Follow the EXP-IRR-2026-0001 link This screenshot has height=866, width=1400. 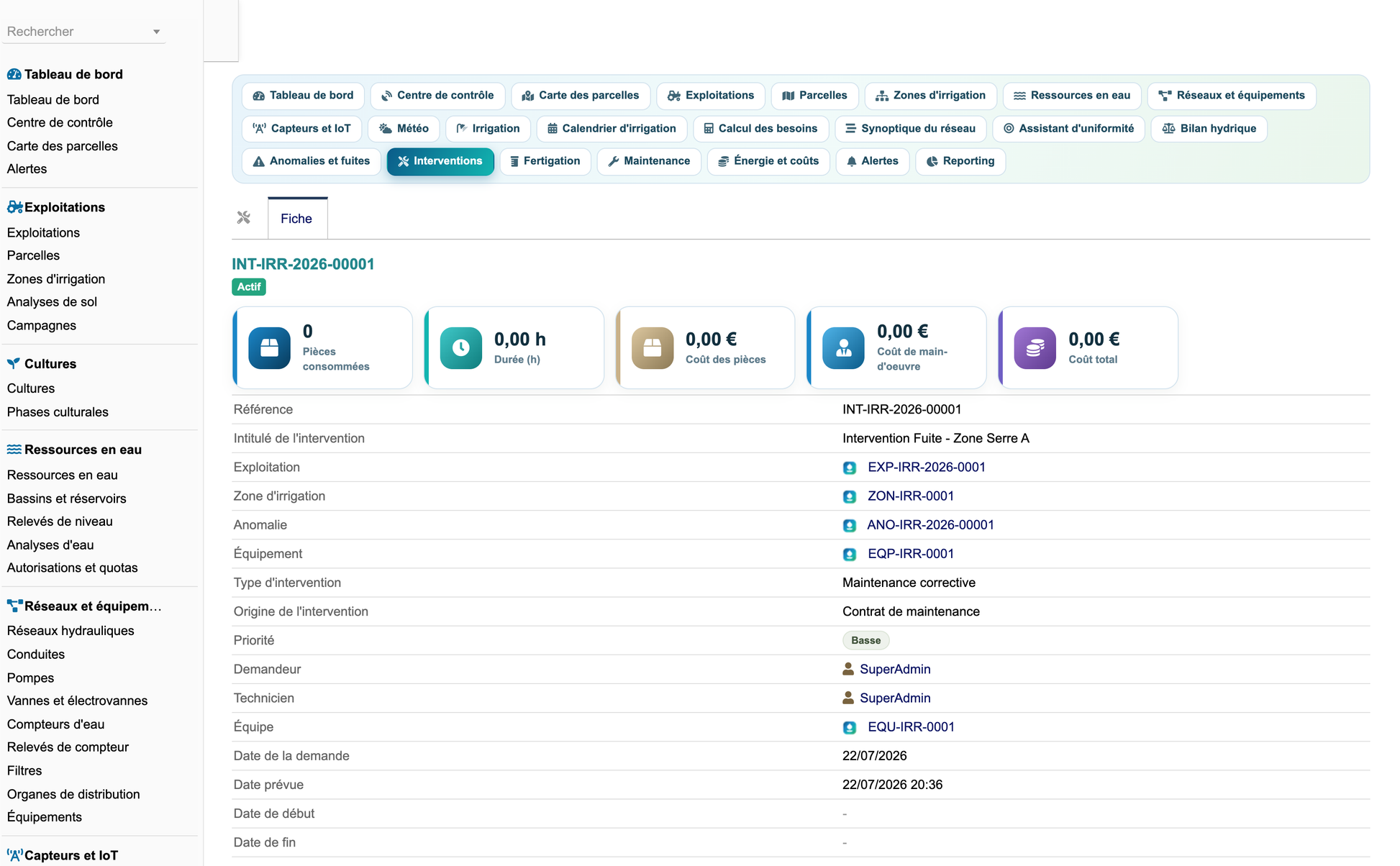coord(927,468)
